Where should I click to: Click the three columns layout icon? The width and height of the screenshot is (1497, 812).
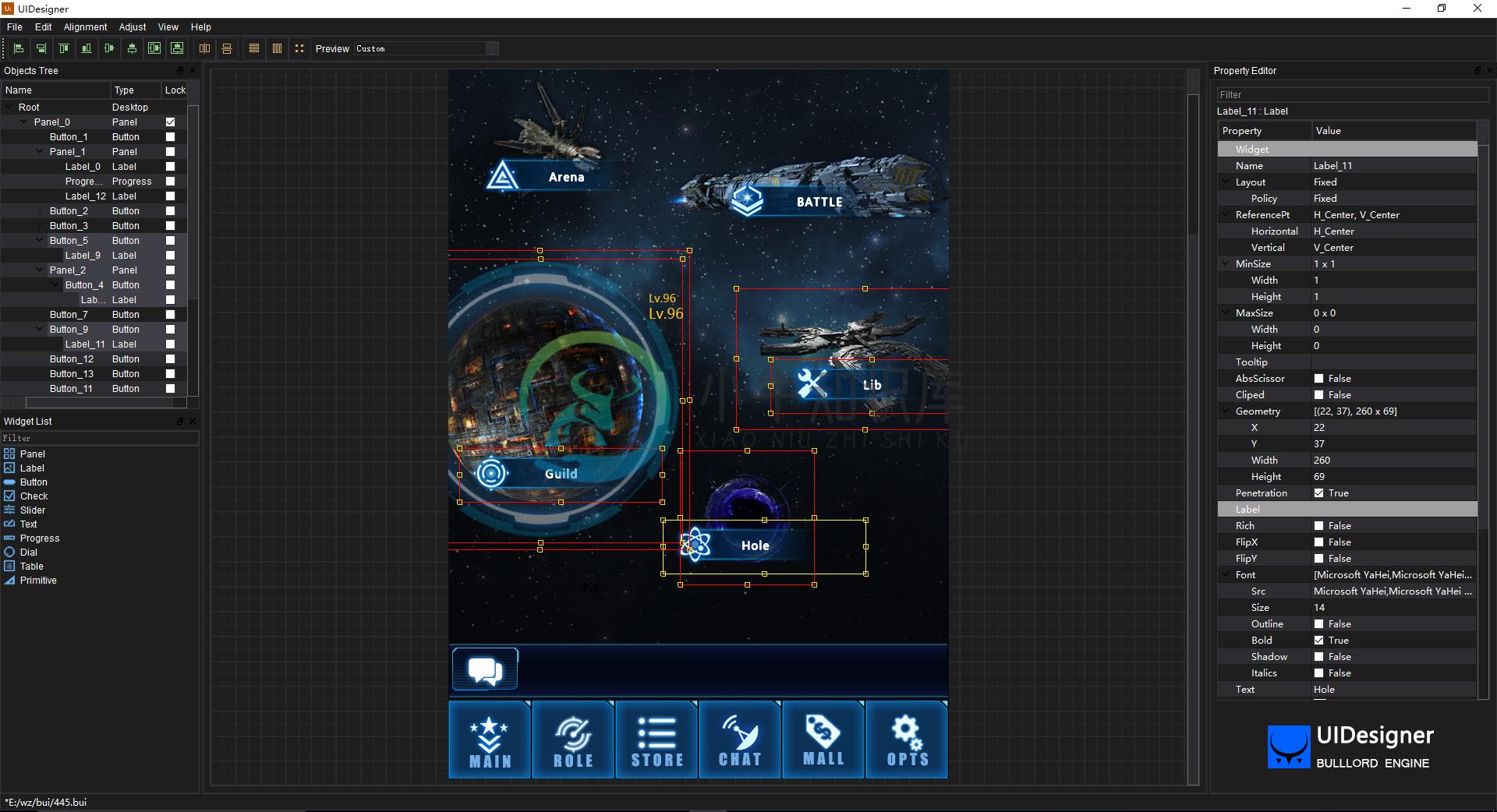coord(277,48)
